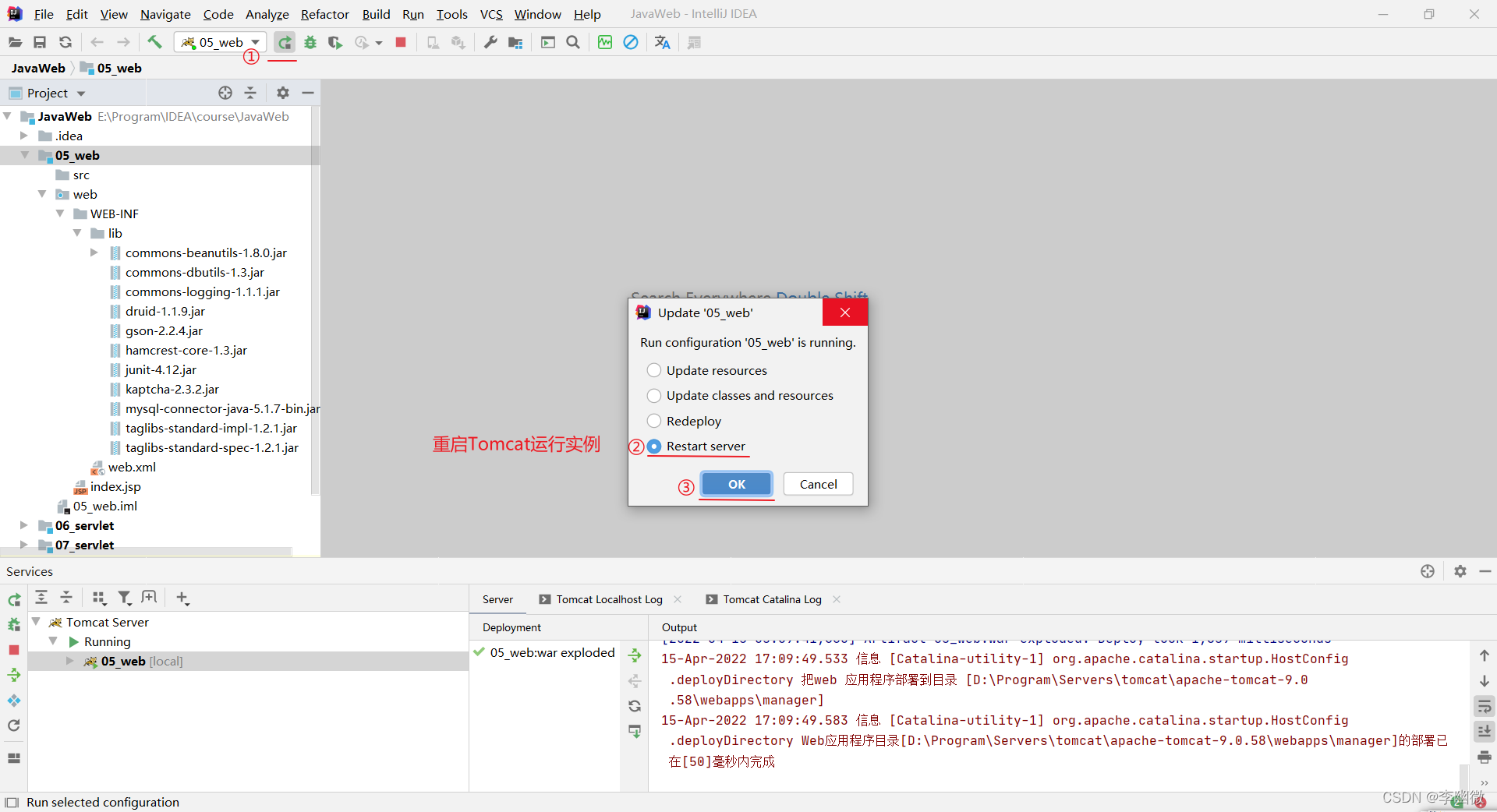
Task: Click the 05_web:war exploded deployment entry
Action: 552,652
